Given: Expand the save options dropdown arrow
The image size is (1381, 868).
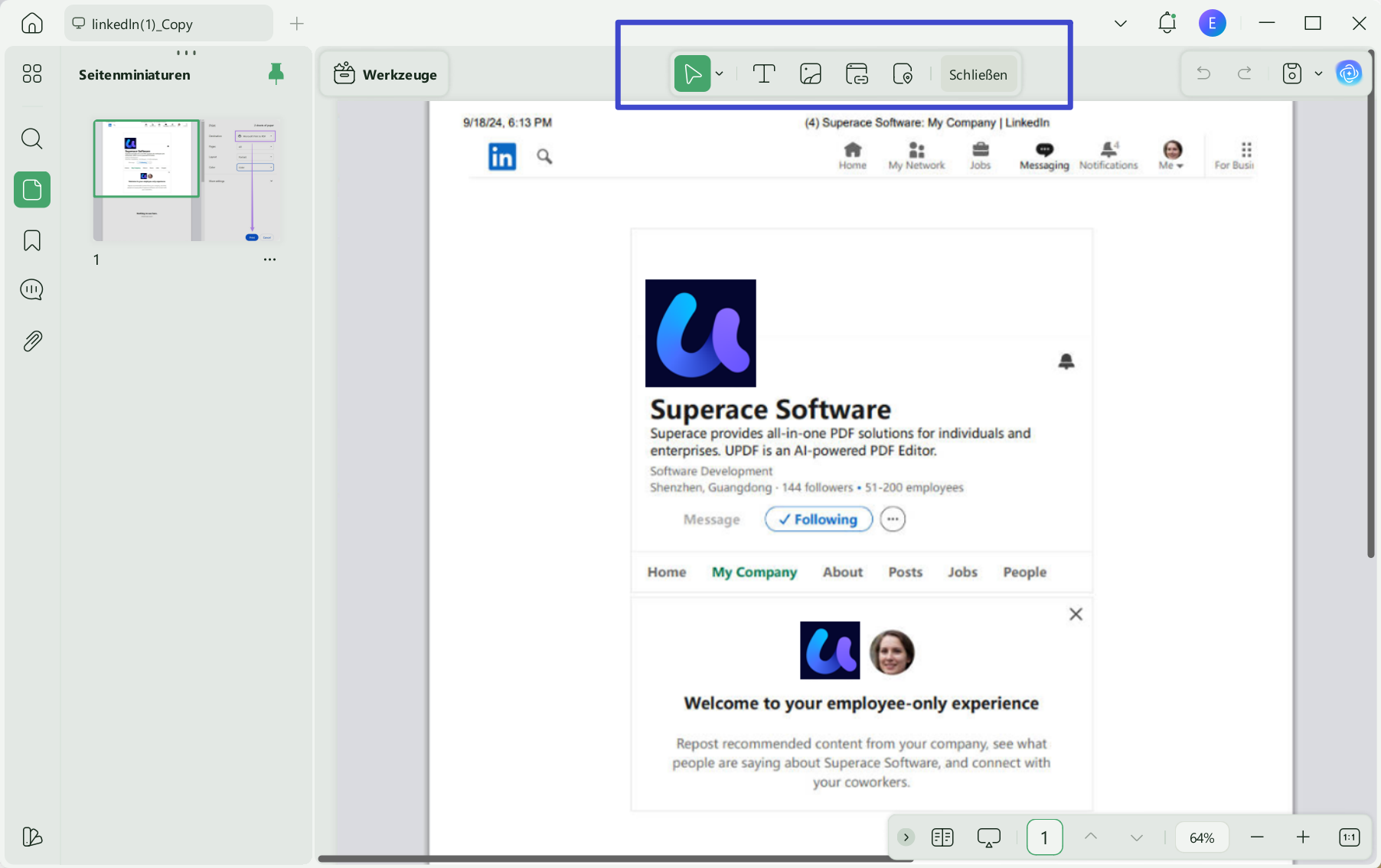Looking at the screenshot, I should [1318, 74].
